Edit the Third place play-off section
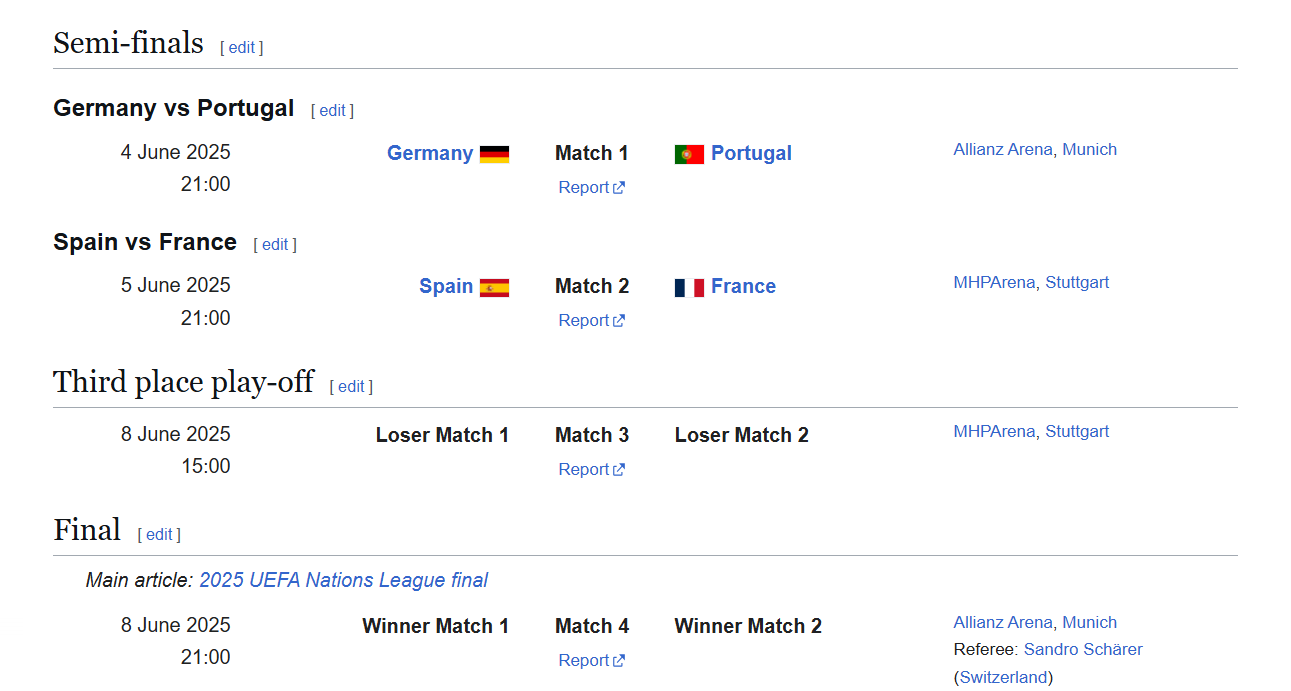Viewport: 1291px width, 691px height. [351, 386]
